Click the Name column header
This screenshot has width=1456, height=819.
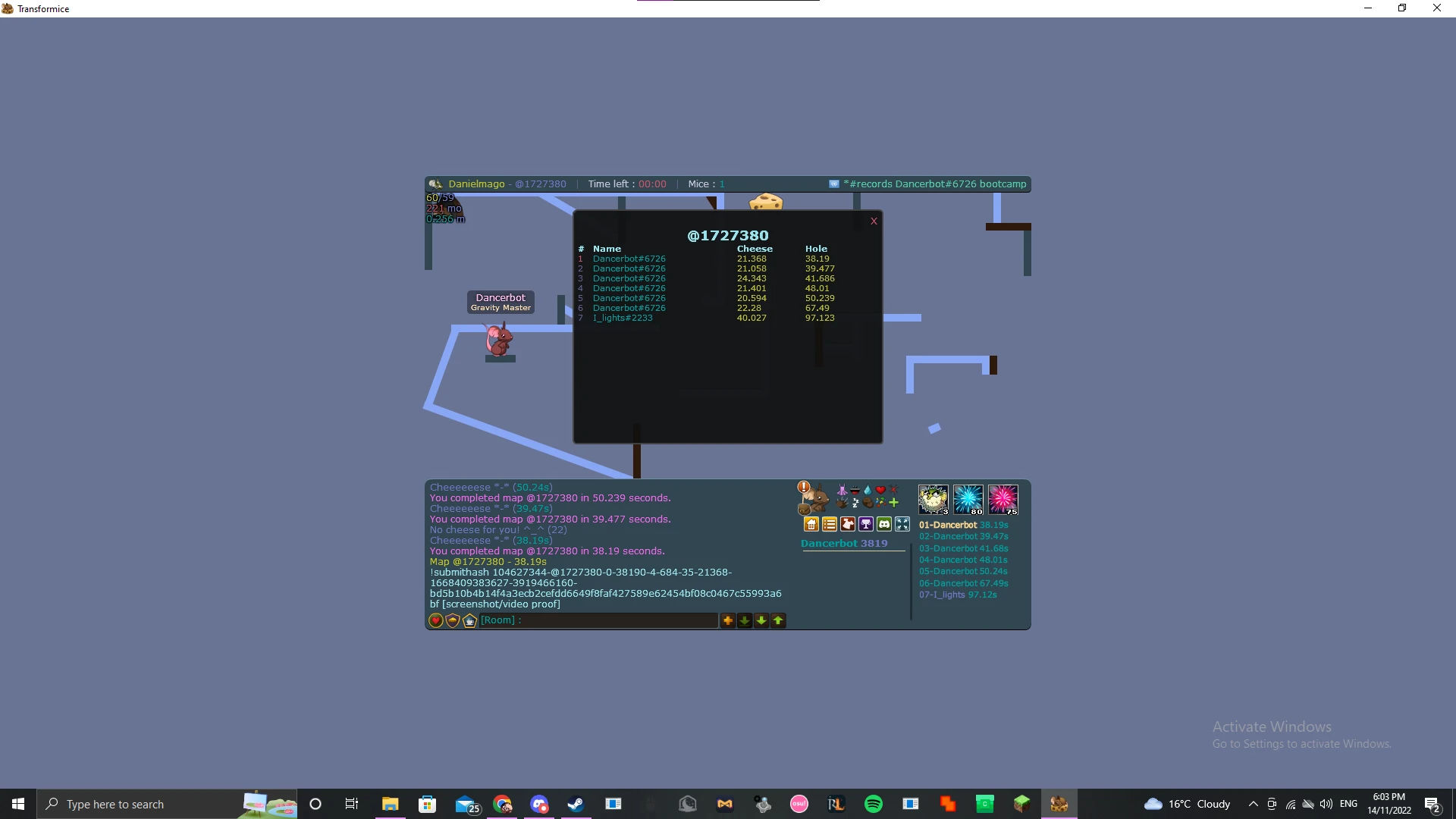tap(607, 249)
